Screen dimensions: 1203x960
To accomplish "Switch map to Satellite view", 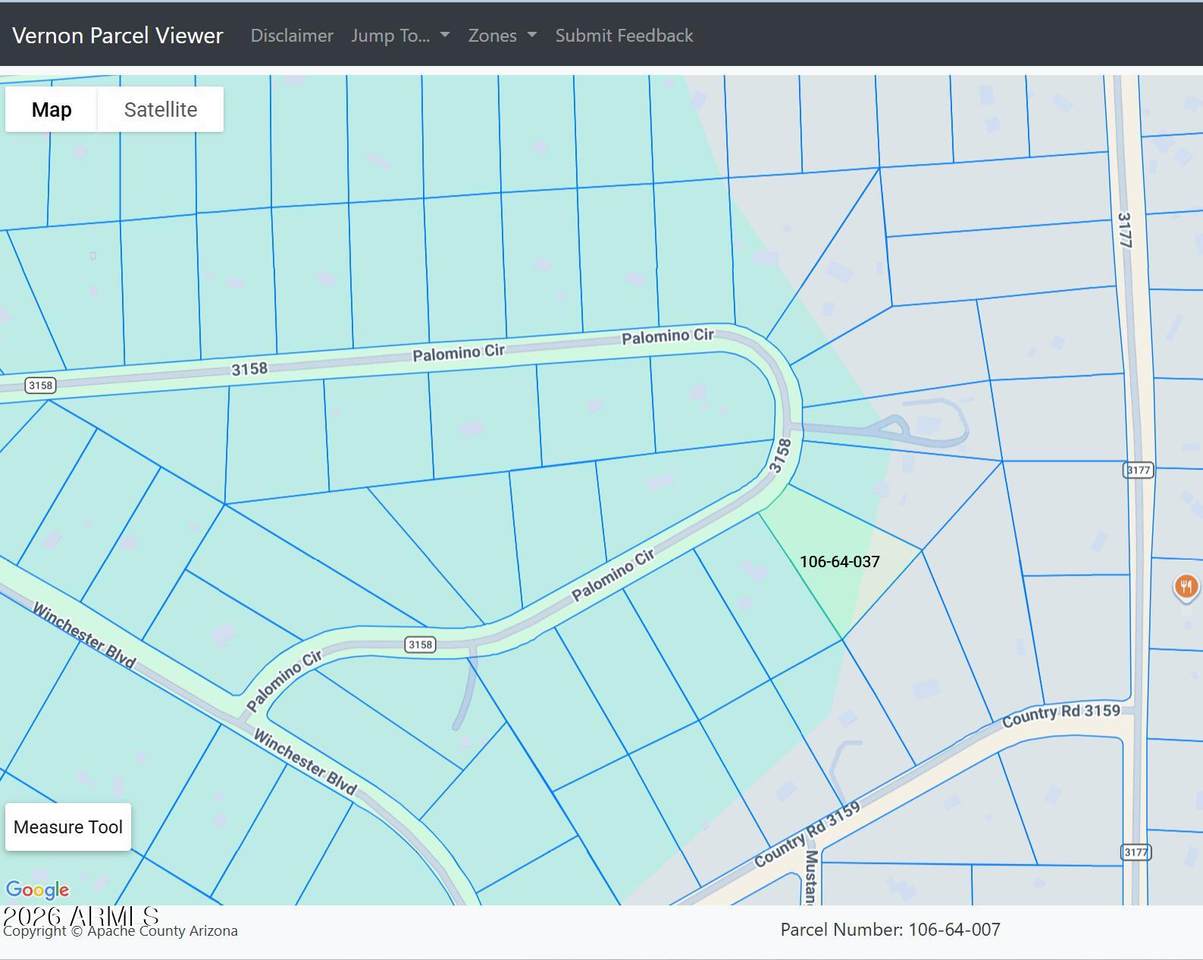I will click(160, 109).
